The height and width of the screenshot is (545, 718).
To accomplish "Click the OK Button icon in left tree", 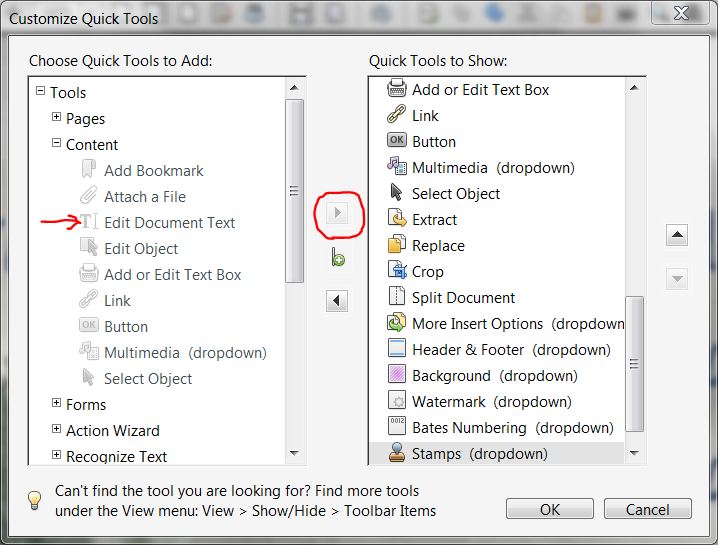I will click(89, 325).
